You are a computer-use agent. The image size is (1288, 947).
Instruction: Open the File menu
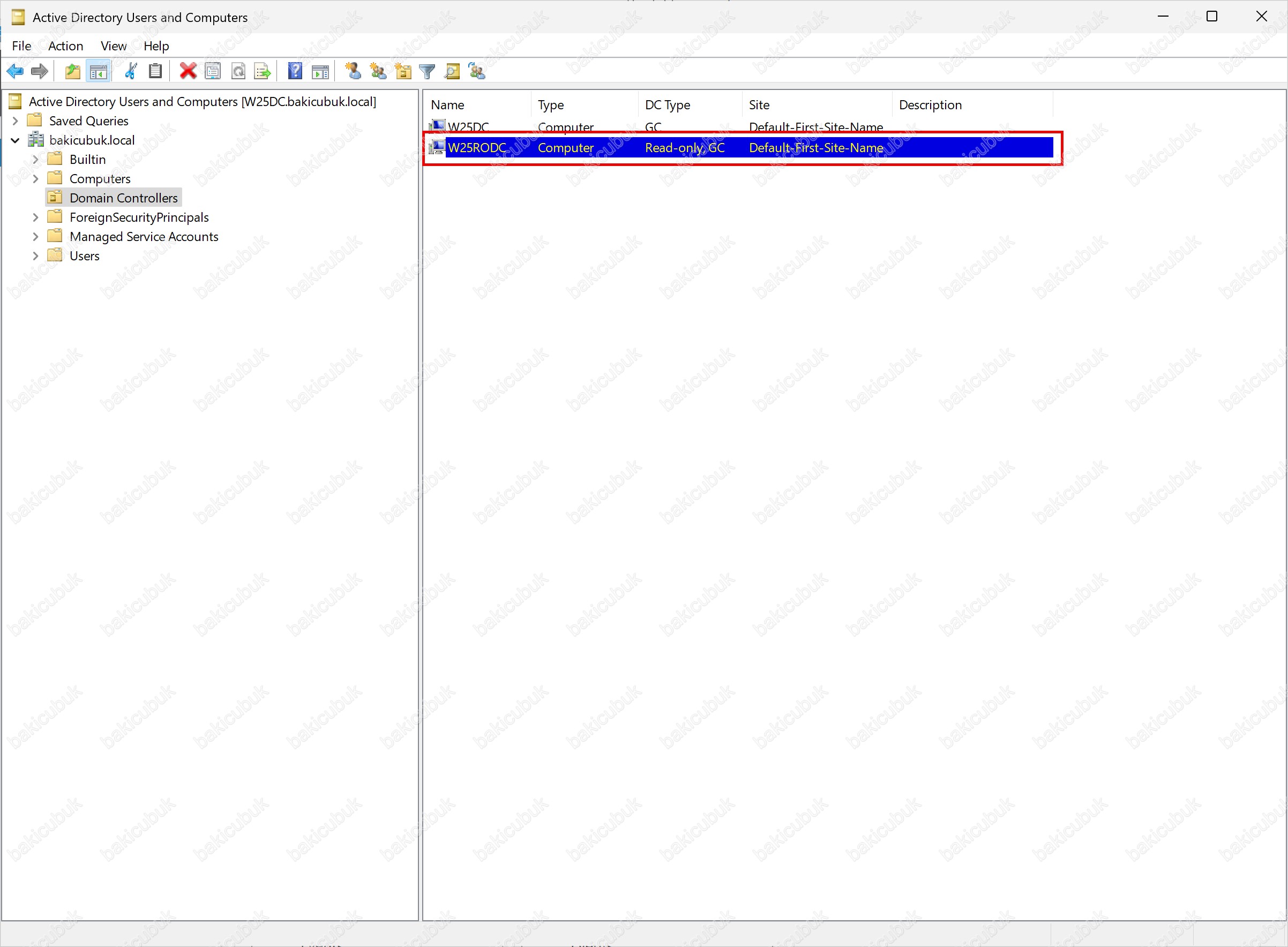[x=22, y=46]
